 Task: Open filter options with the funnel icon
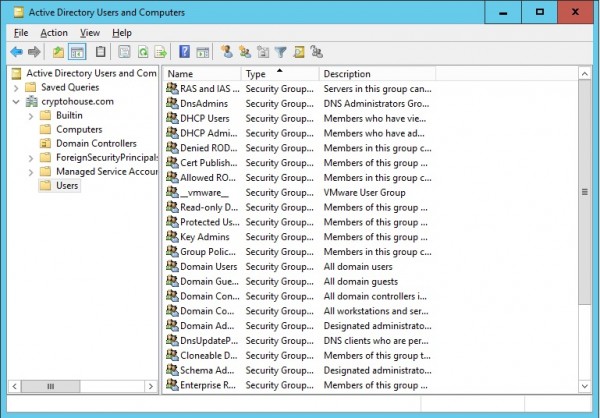pos(280,52)
